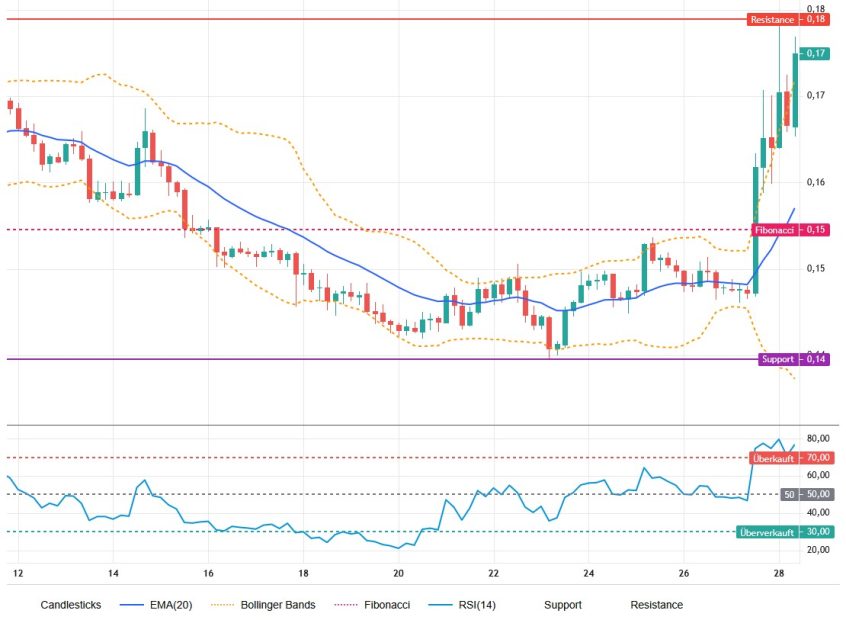Click the date label 14 on time axis
This screenshot has width=846, height=620.
pos(113,573)
